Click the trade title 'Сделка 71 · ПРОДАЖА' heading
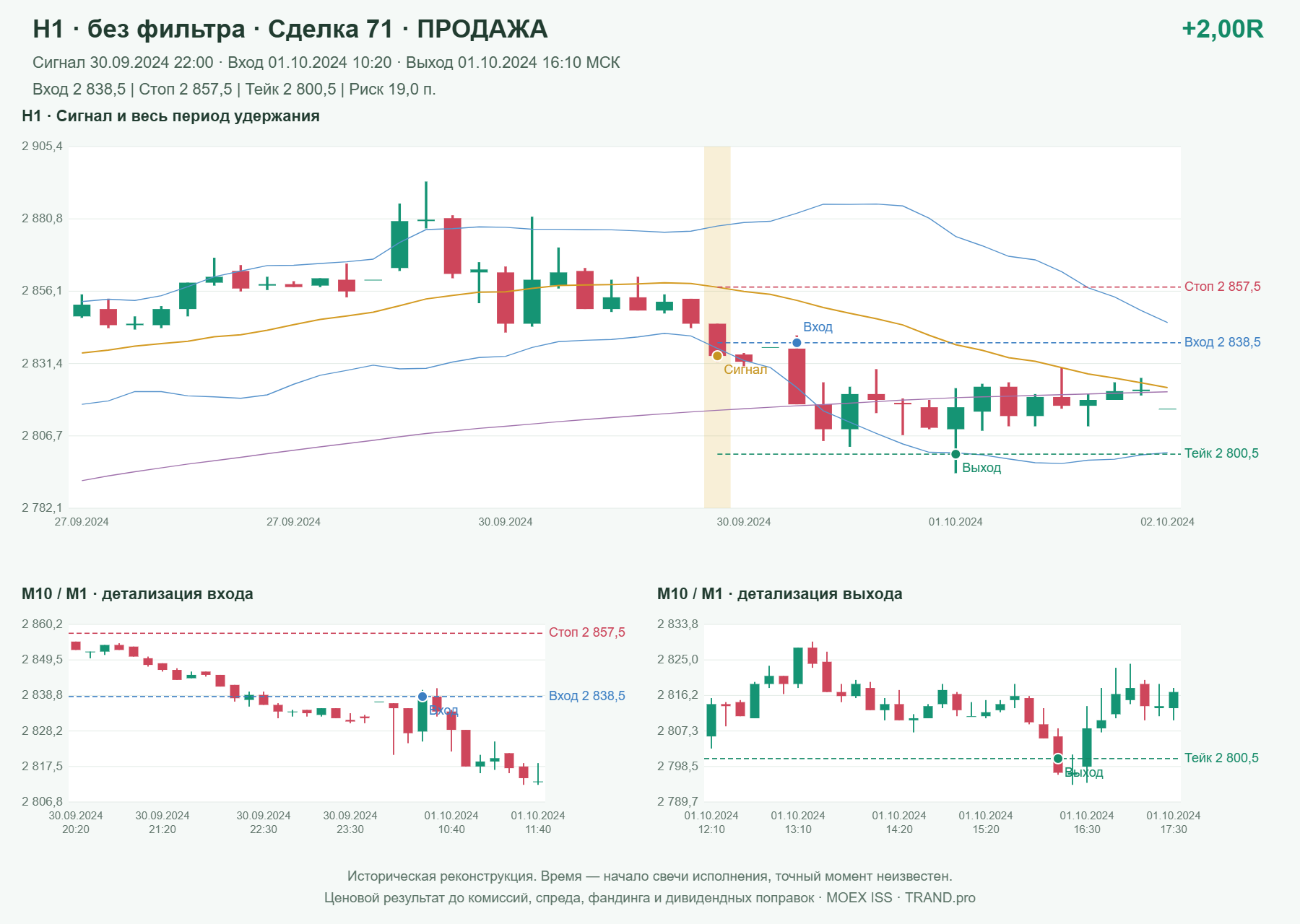The width and height of the screenshot is (1300, 924). [x=407, y=29]
